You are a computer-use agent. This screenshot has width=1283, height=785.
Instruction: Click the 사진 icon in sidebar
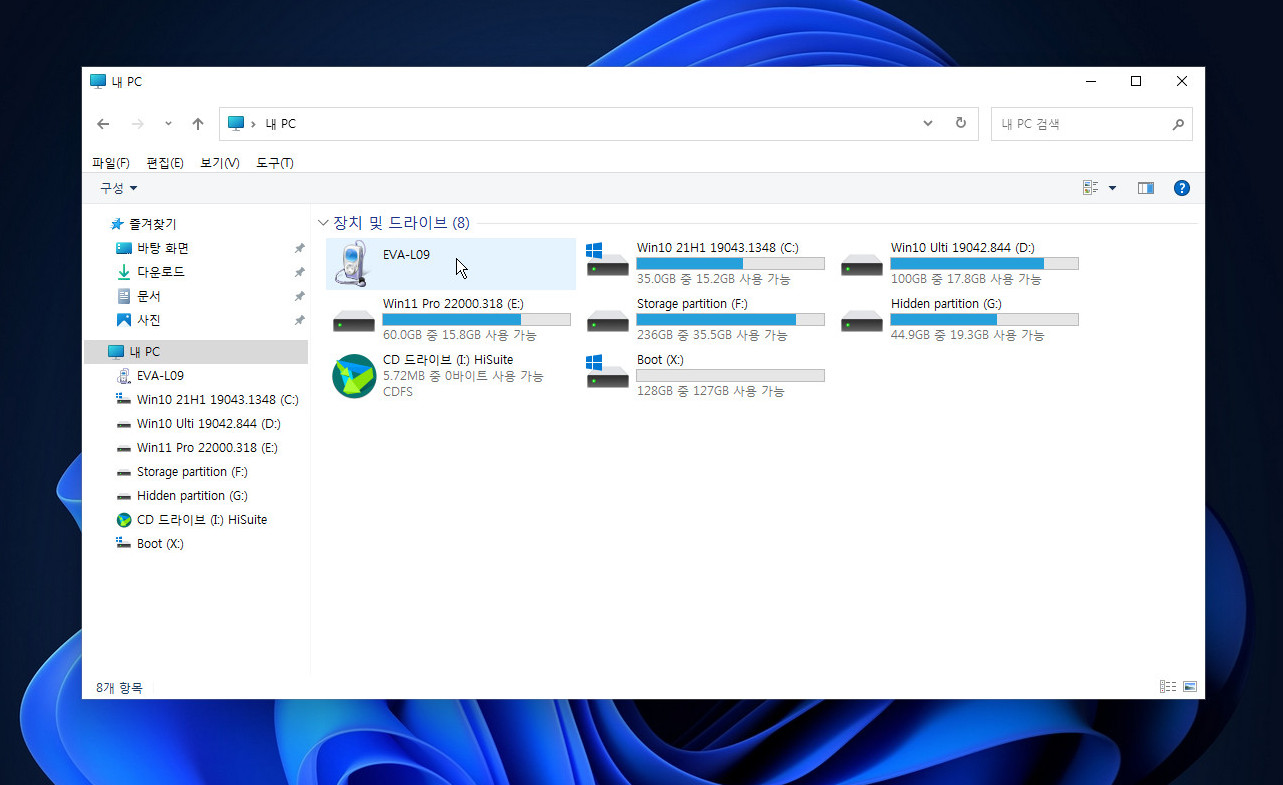coord(124,320)
